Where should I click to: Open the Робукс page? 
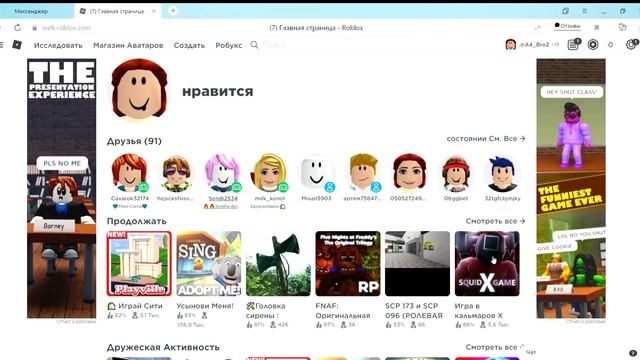pos(229,45)
